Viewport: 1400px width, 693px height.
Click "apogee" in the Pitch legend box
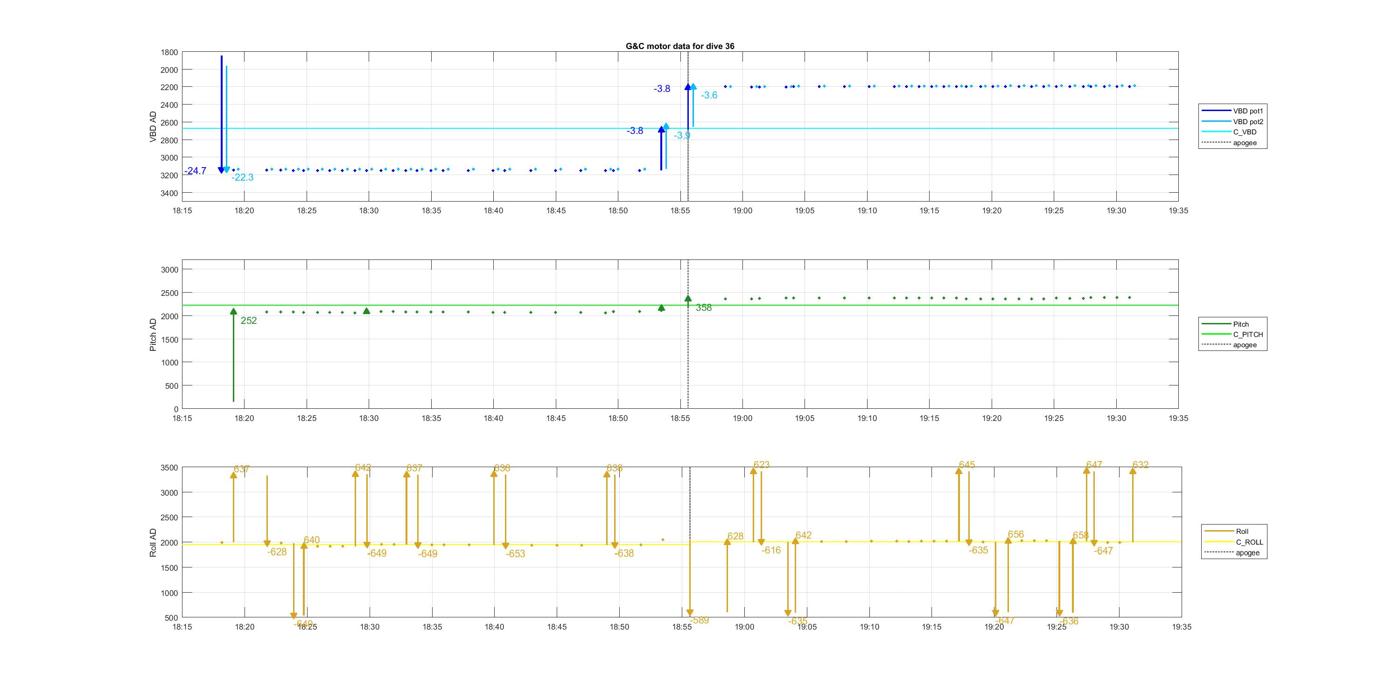[x=1245, y=345]
